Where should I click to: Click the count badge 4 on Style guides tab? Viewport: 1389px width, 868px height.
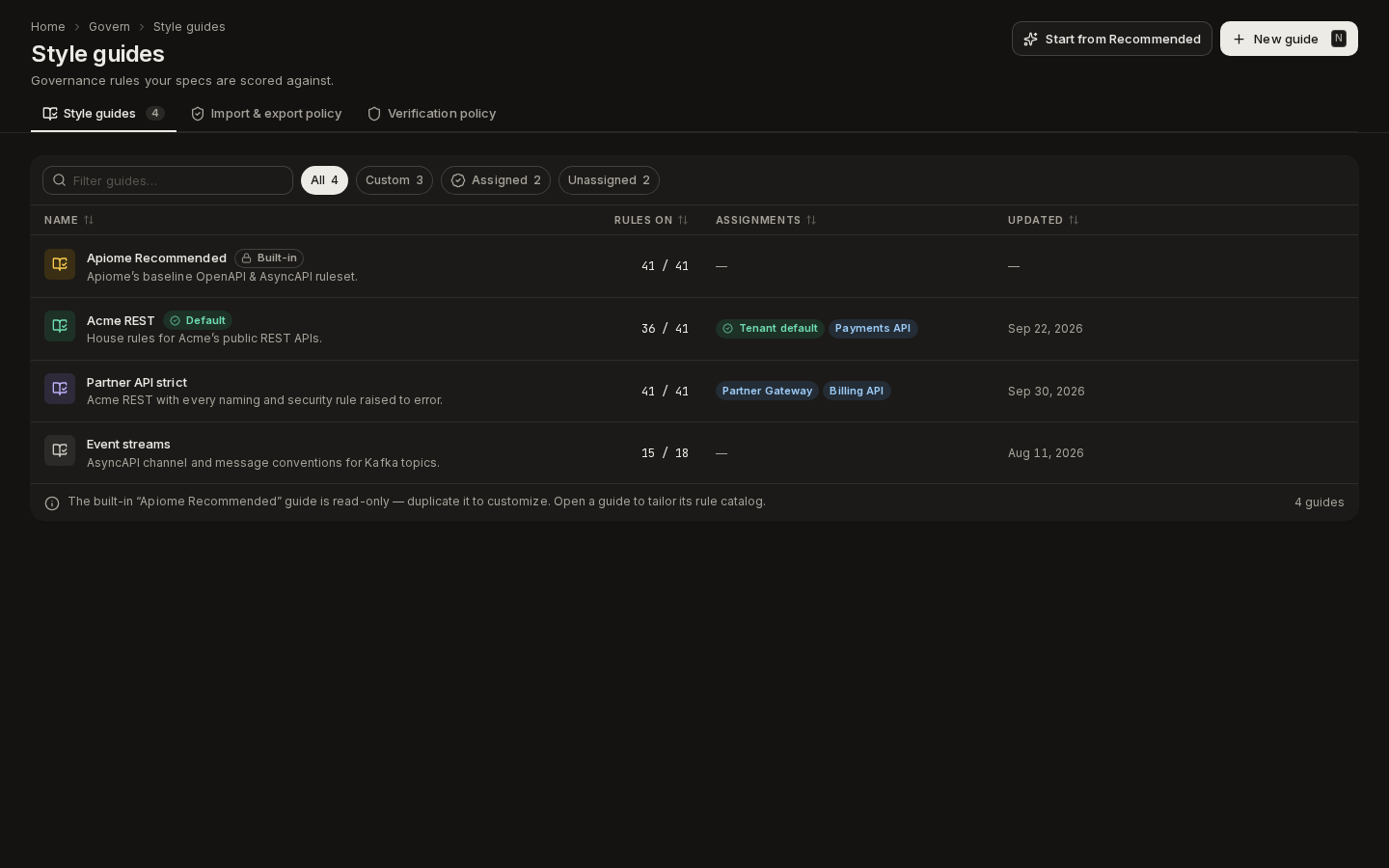tap(155, 113)
